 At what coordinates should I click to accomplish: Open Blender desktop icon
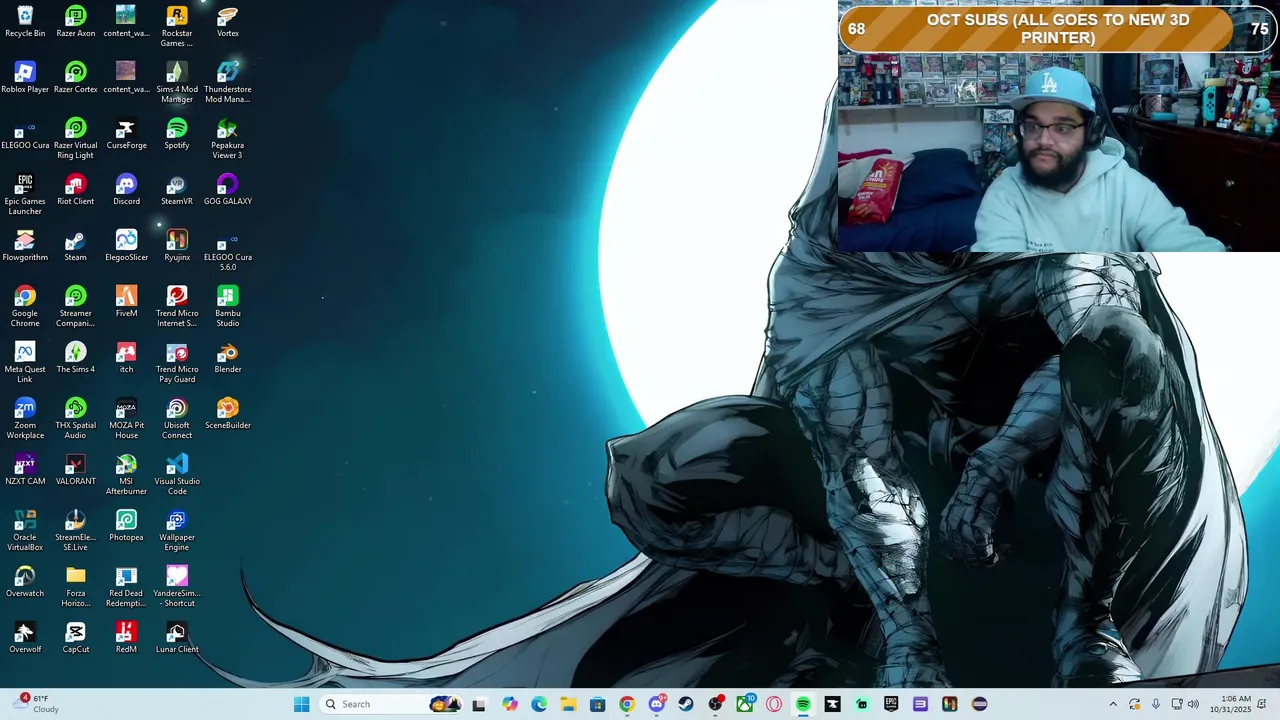[x=228, y=358]
